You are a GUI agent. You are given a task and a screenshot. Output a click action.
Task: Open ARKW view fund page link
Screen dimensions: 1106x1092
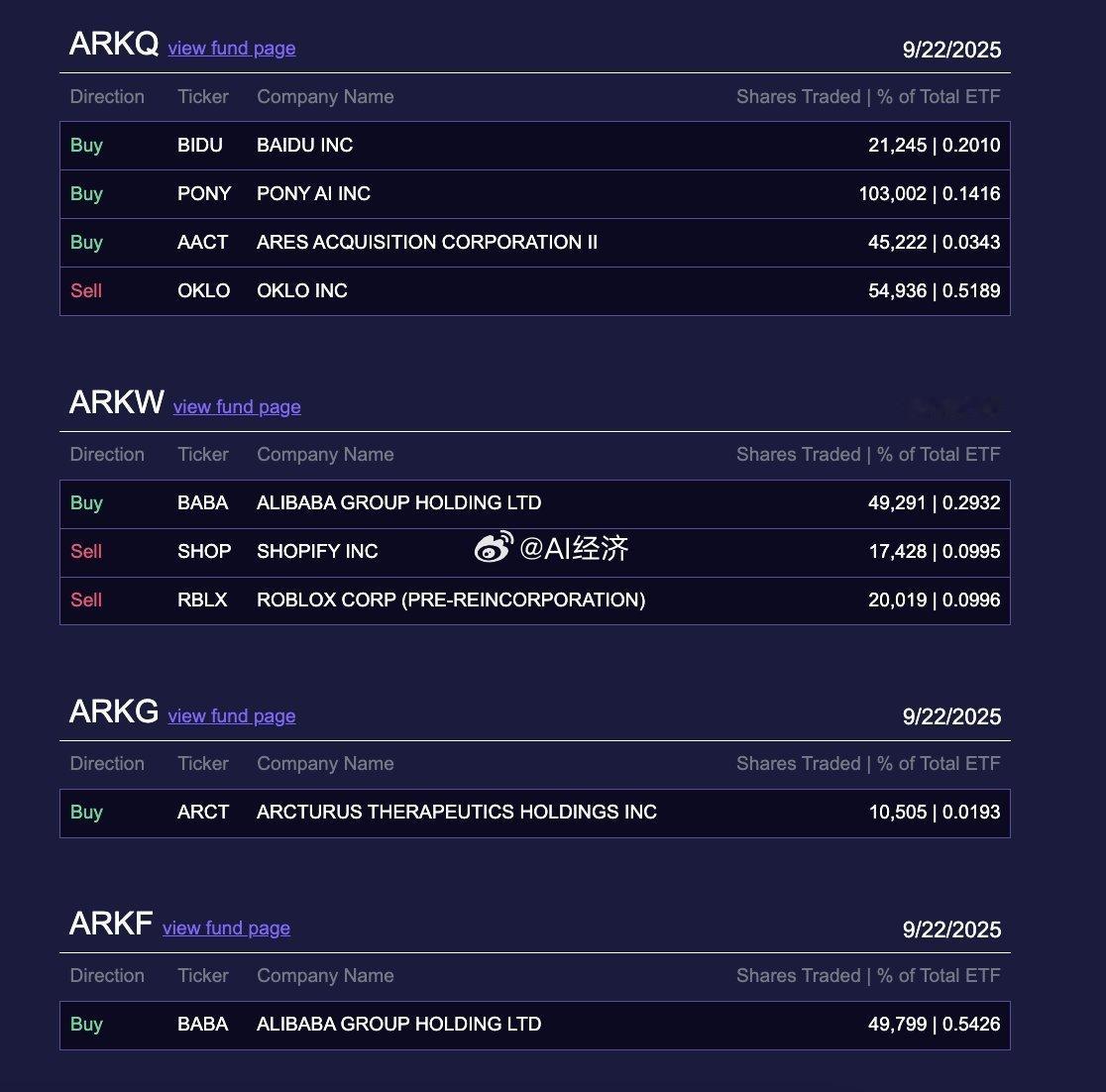pyautogui.click(x=237, y=407)
